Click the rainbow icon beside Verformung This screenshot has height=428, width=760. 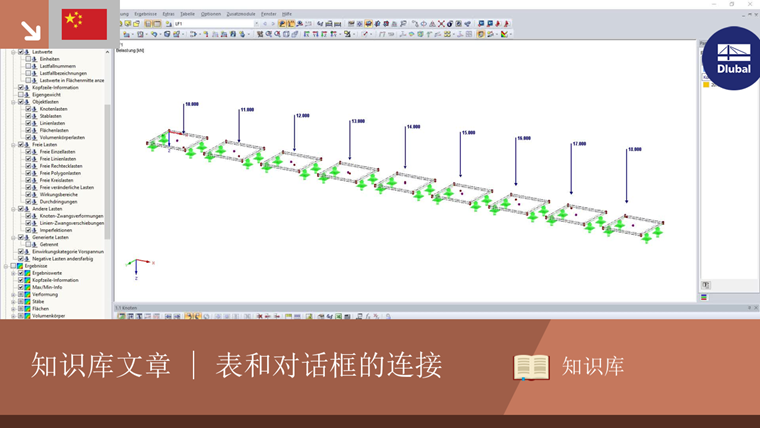(x=28, y=295)
